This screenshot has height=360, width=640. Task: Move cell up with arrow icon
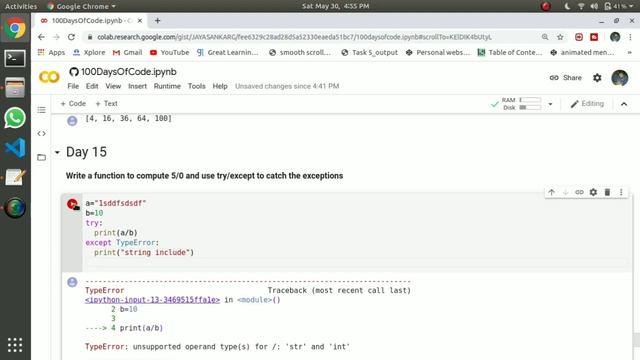[x=551, y=192]
